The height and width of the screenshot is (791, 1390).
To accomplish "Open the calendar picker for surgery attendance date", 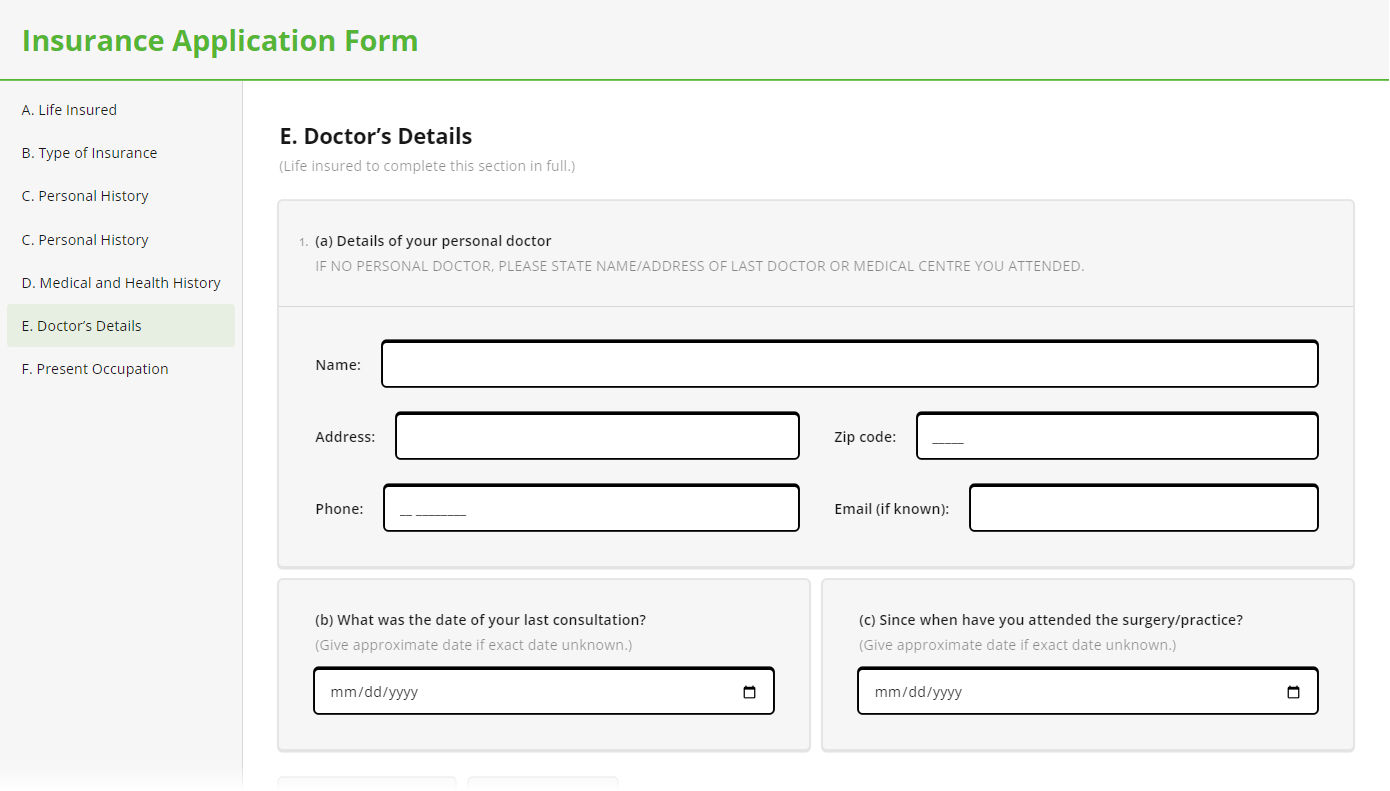I will pyautogui.click(x=1293, y=691).
